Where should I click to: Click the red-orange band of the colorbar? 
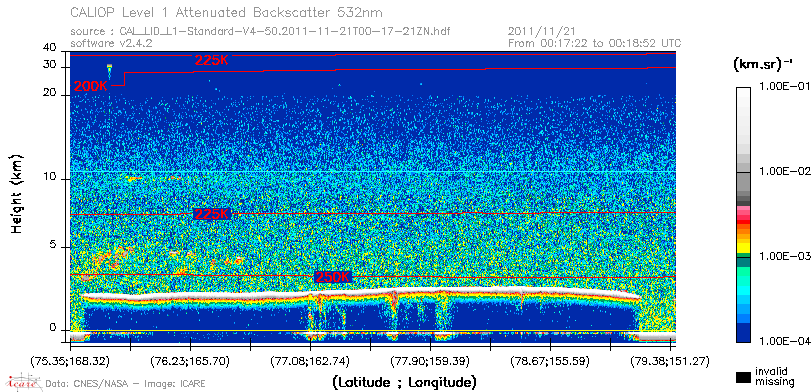(x=743, y=225)
